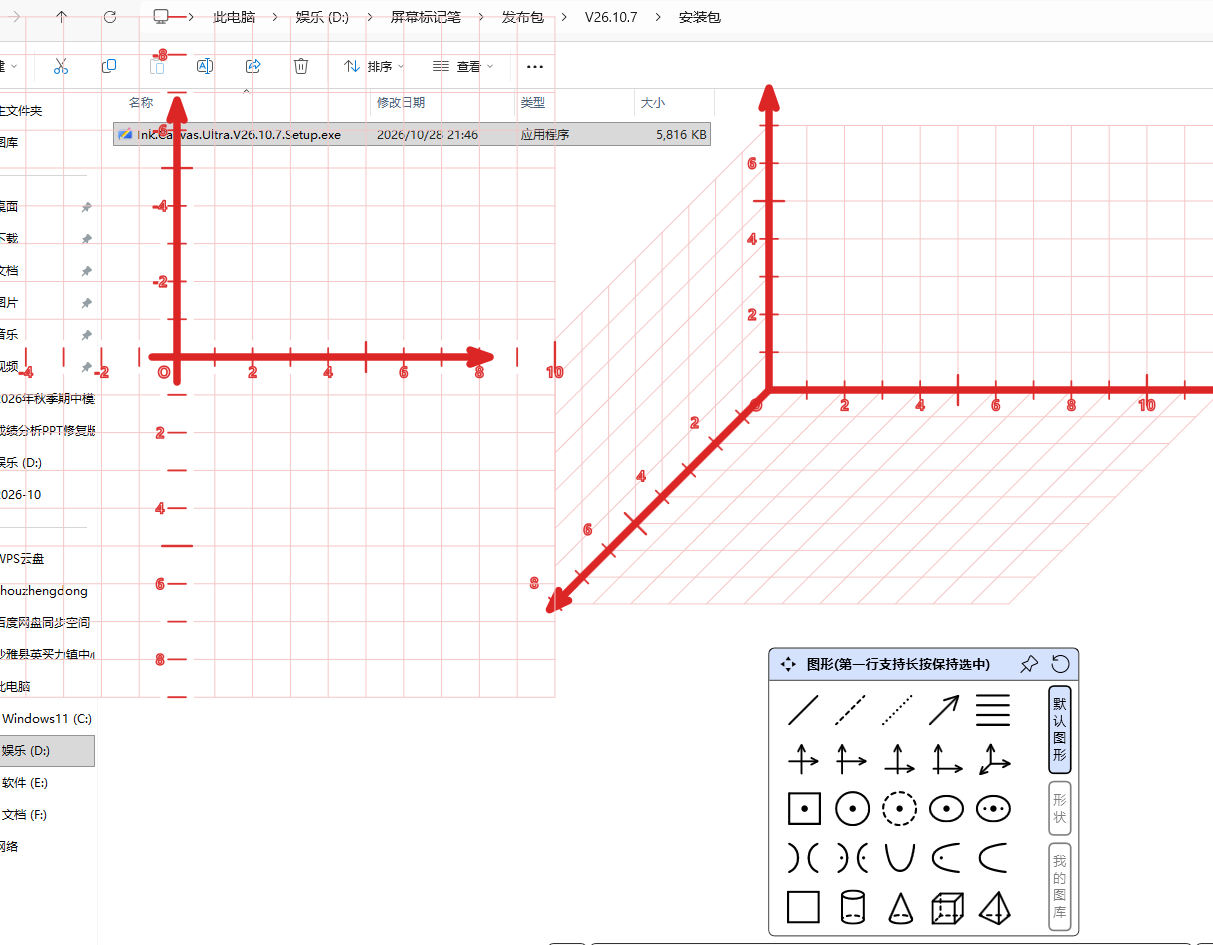The height and width of the screenshot is (945, 1213).
Task: Choose the plain square shape in bottom row
Action: tap(803, 907)
